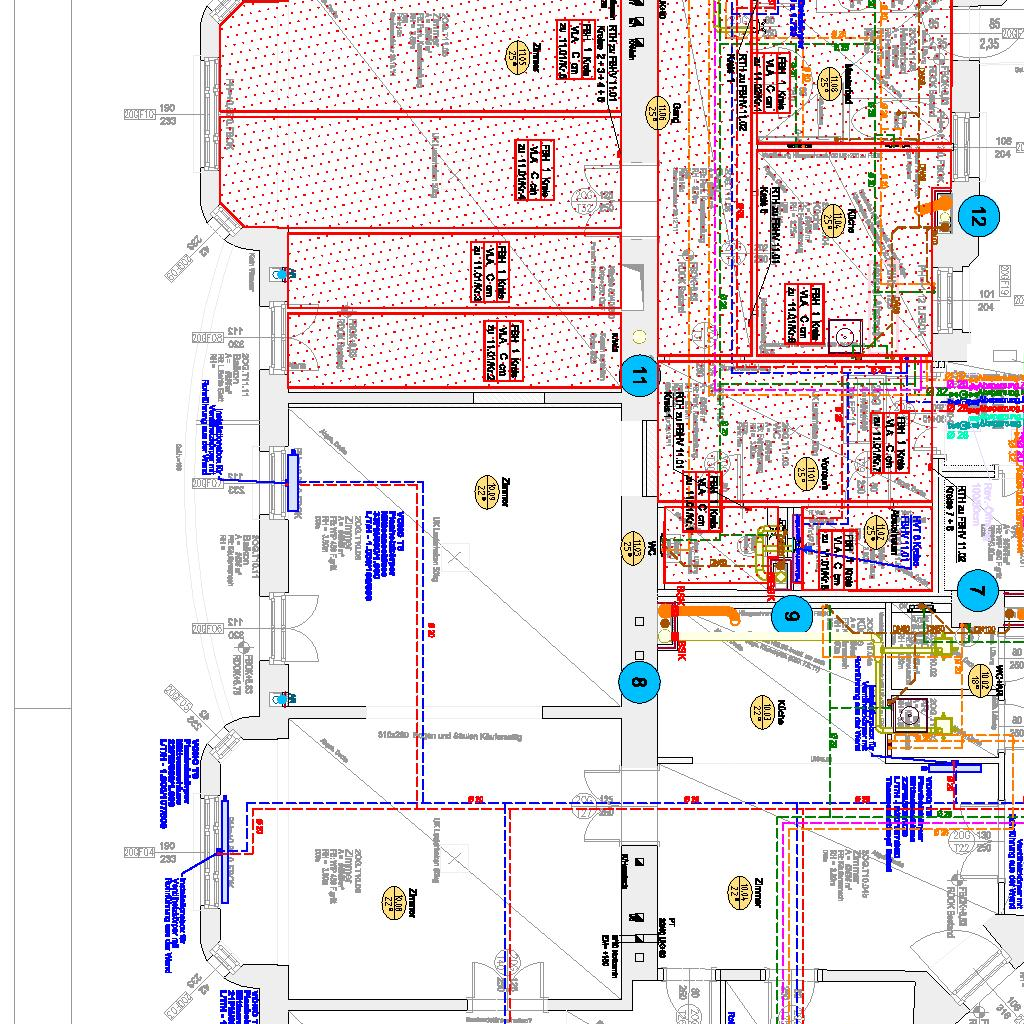Image resolution: width=1024 pixels, height=1024 pixels.
Task: Select the blue circle marker numbered 8
Action: click(639, 682)
